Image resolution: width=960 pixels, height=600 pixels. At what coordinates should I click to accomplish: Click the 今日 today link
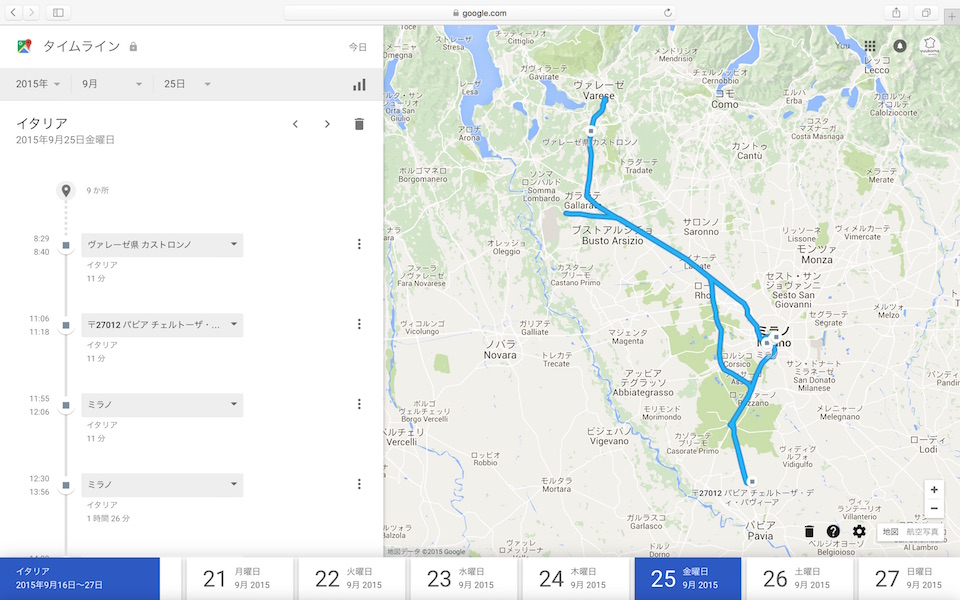click(x=357, y=47)
